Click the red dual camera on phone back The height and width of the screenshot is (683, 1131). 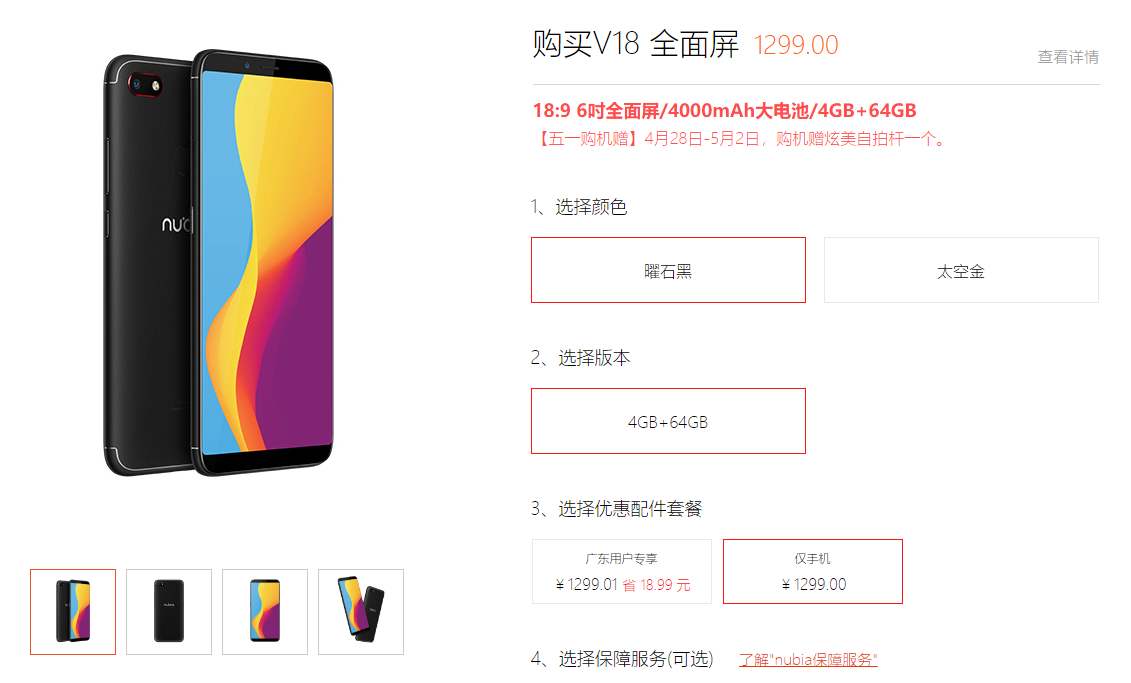145,85
